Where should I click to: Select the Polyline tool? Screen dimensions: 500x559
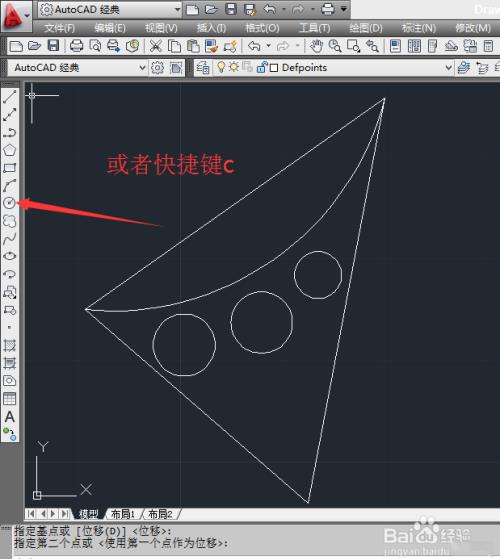(x=10, y=133)
